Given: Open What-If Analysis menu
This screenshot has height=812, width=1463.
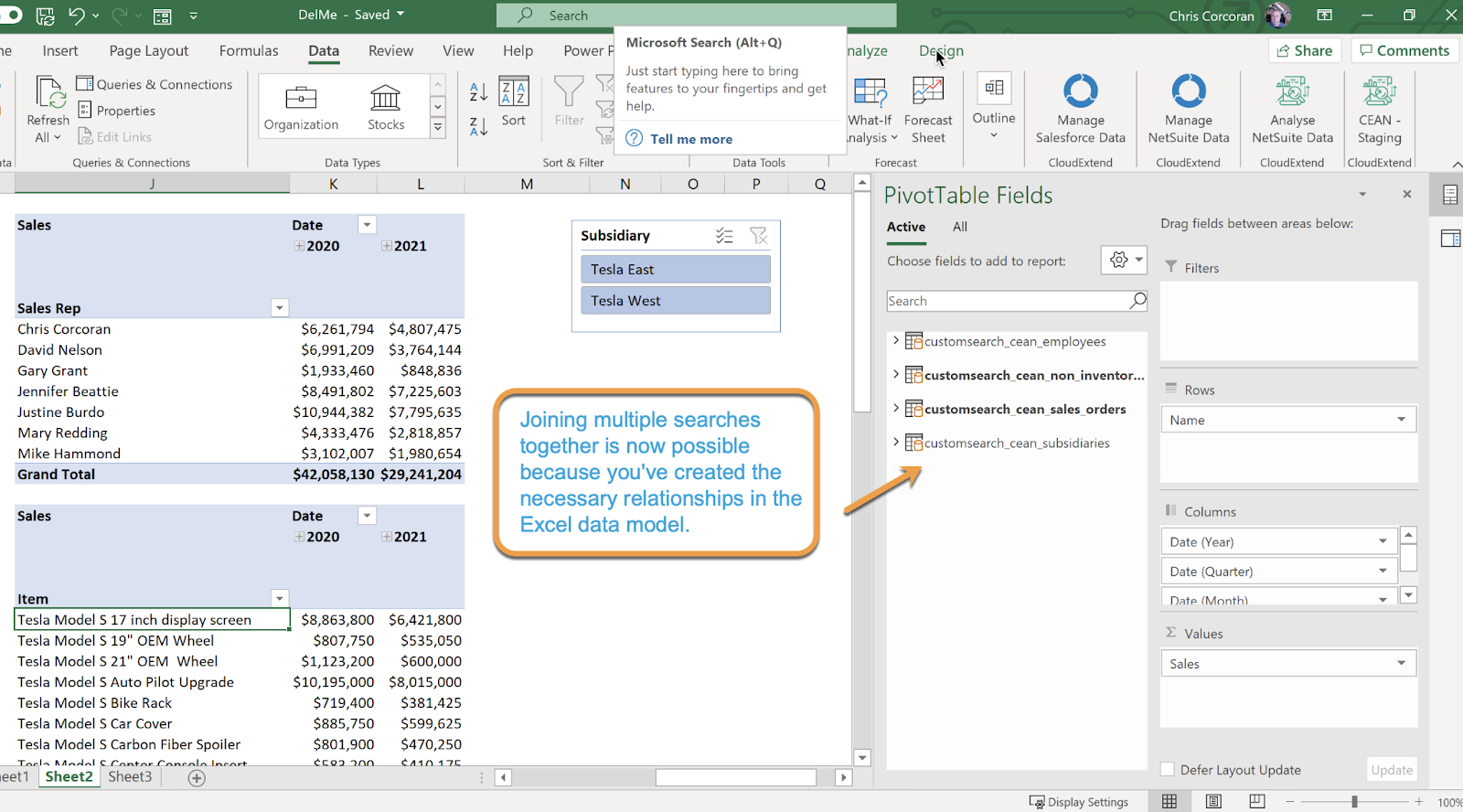Looking at the screenshot, I should pyautogui.click(x=872, y=111).
